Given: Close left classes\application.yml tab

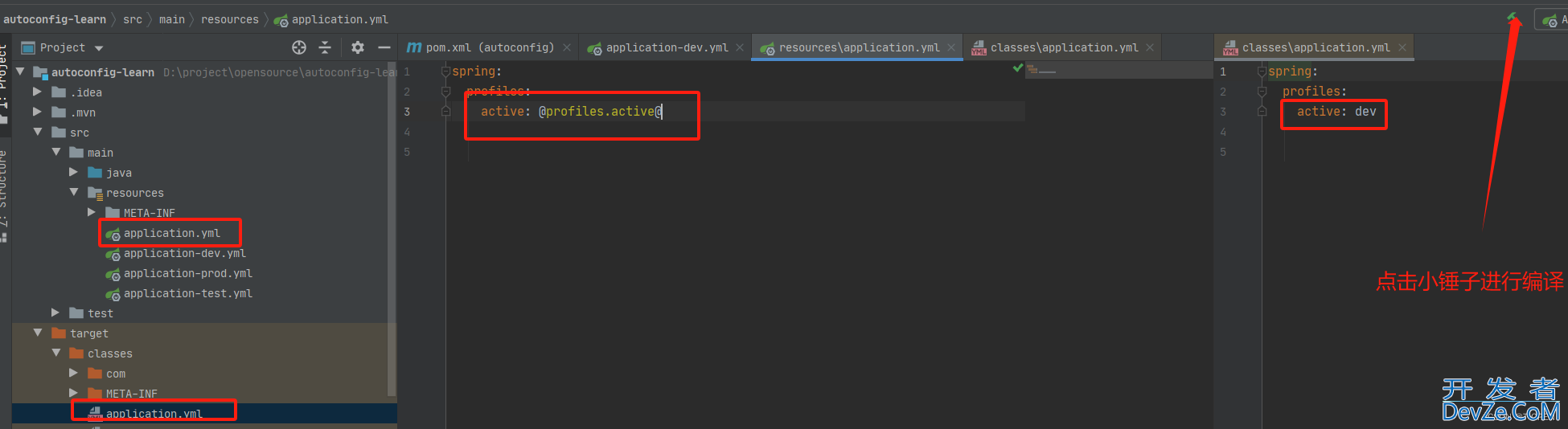Looking at the screenshot, I should click(1150, 47).
